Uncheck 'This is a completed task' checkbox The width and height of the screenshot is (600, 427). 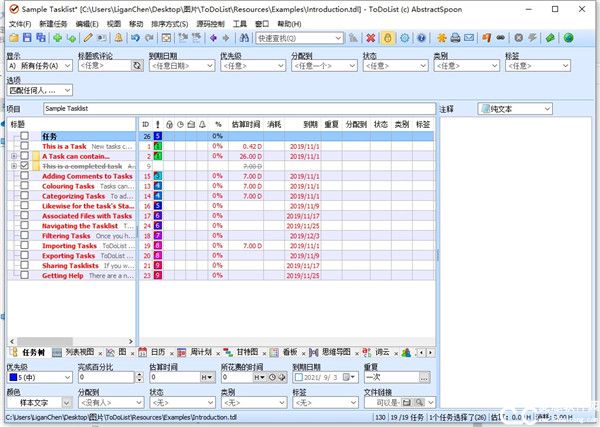(25, 166)
